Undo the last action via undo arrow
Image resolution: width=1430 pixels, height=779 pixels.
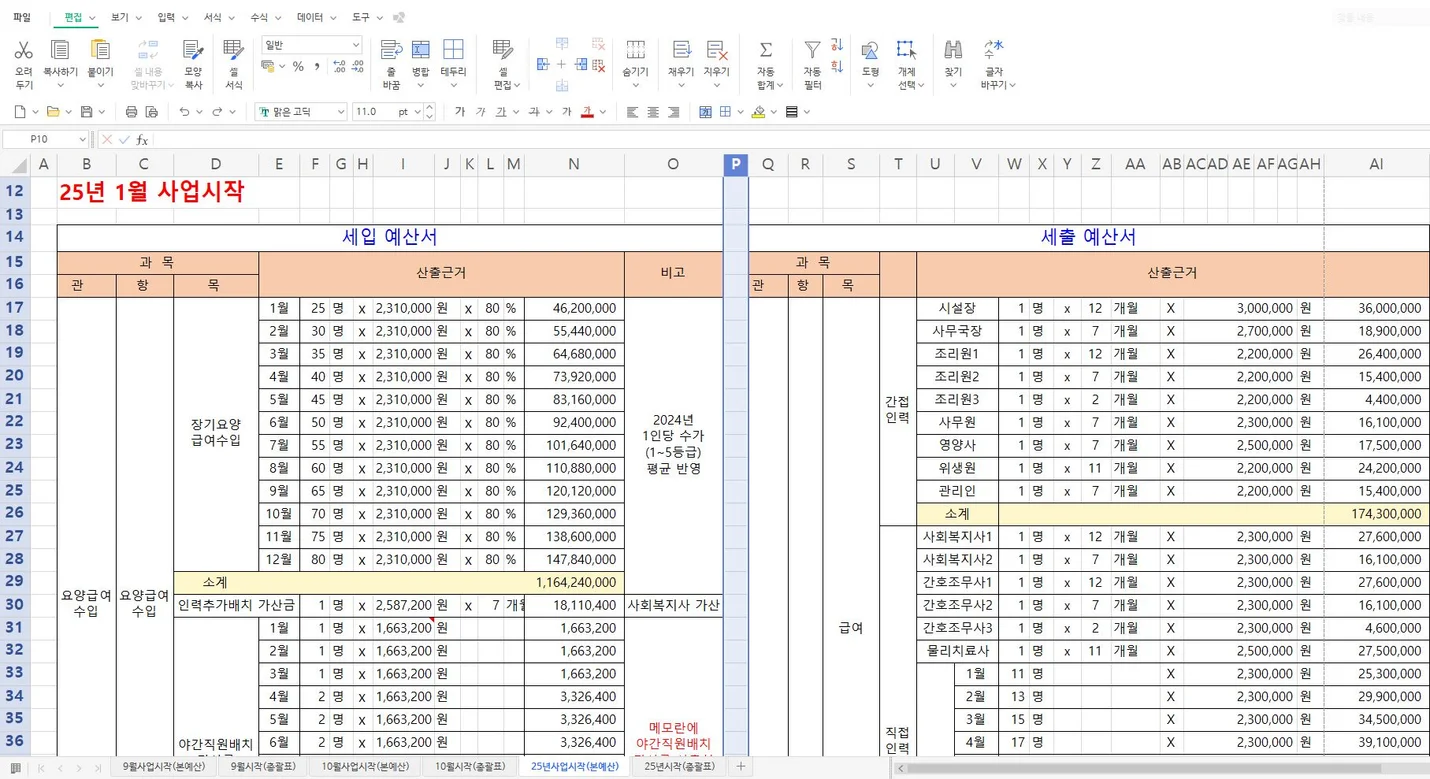click(184, 112)
